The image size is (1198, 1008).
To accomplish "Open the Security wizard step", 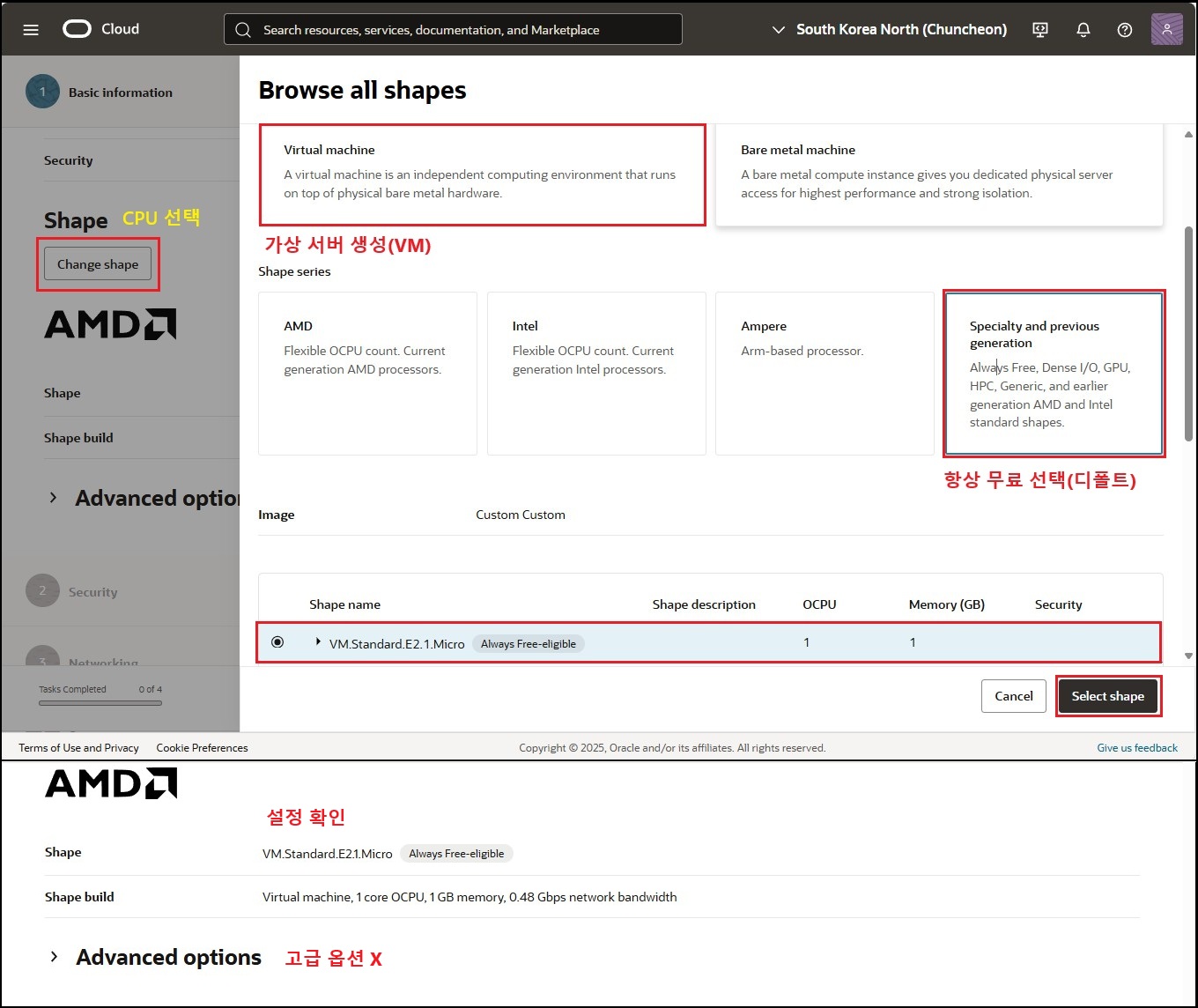I will point(93,592).
